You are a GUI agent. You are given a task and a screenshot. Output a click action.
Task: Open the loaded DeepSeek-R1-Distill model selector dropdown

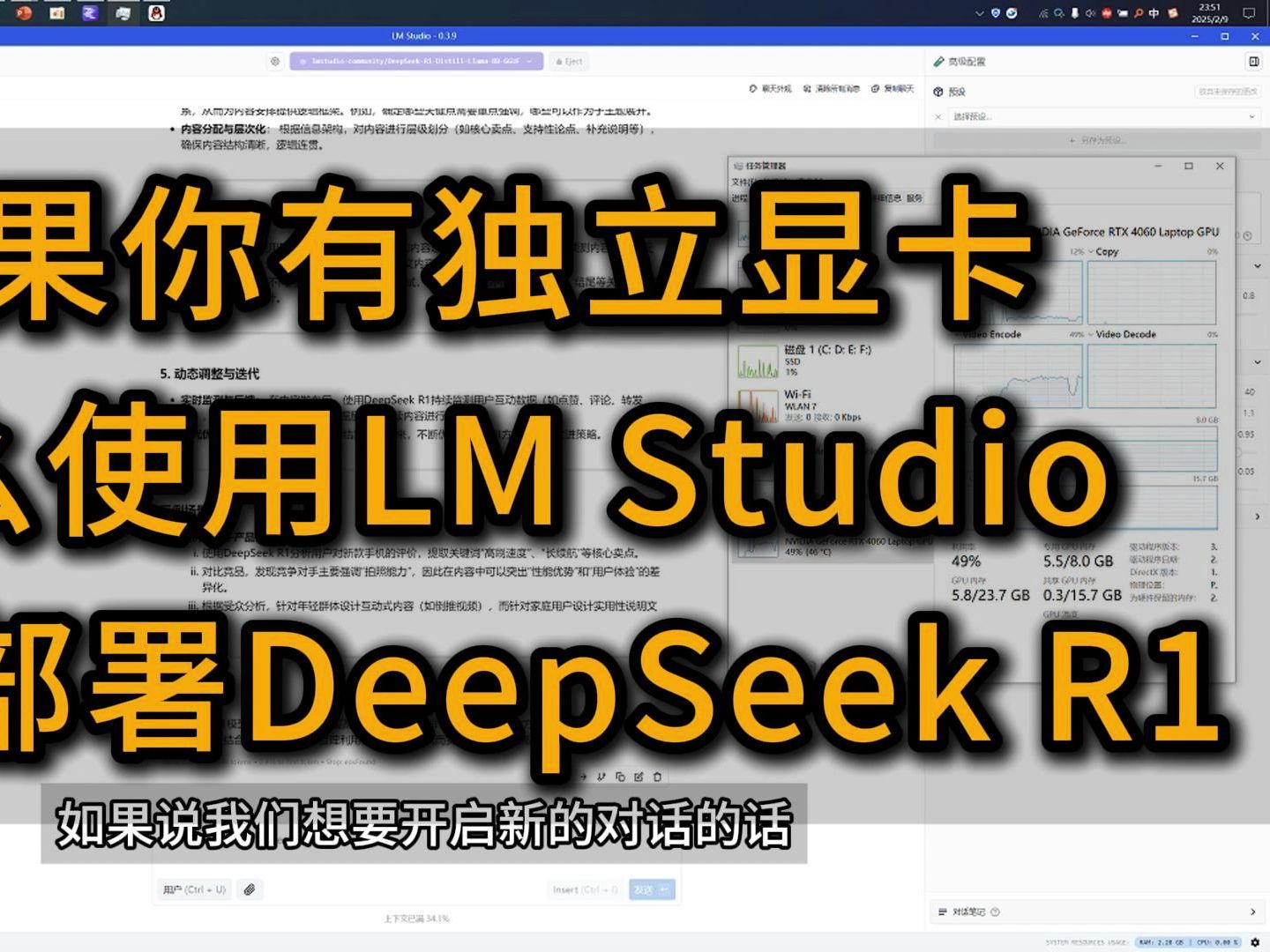tap(416, 62)
